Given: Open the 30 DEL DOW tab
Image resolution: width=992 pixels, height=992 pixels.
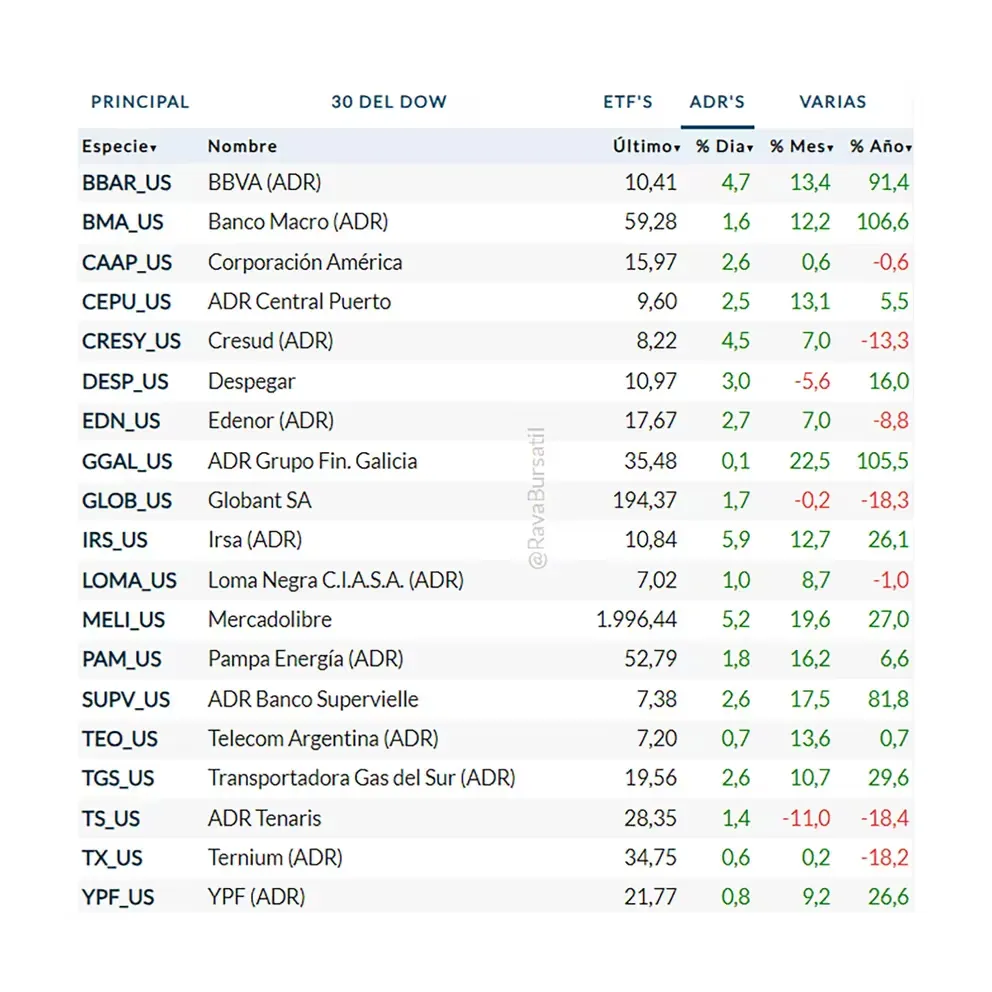Looking at the screenshot, I should 389,102.
